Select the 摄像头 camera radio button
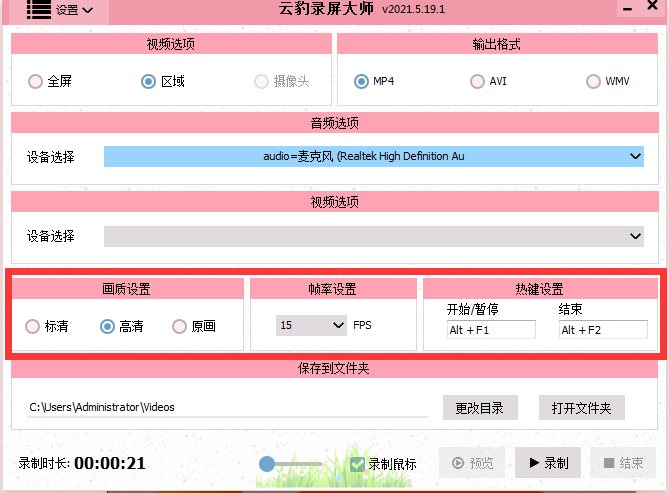Image resolution: width=669 pixels, height=493 pixels. (261, 81)
